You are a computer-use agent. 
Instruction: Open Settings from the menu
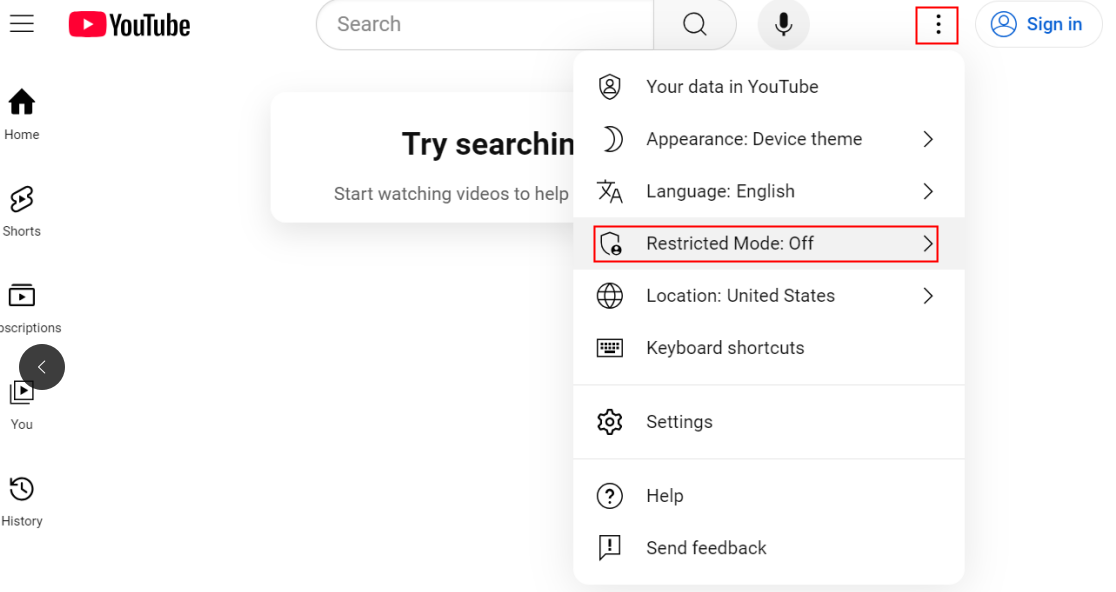point(679,422)
